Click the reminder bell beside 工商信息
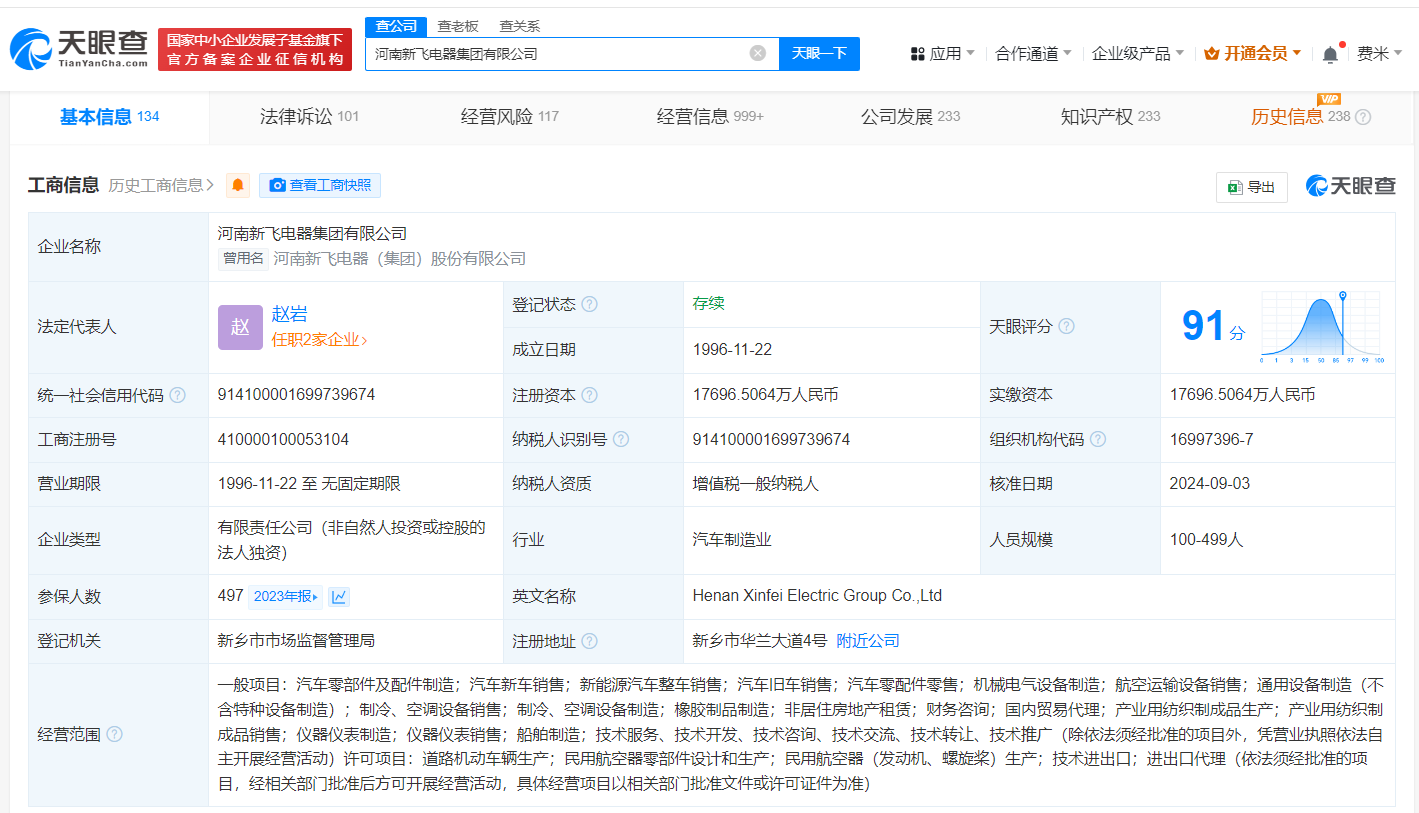This screenshot has width=1419, height=813. tap(237, 184)
